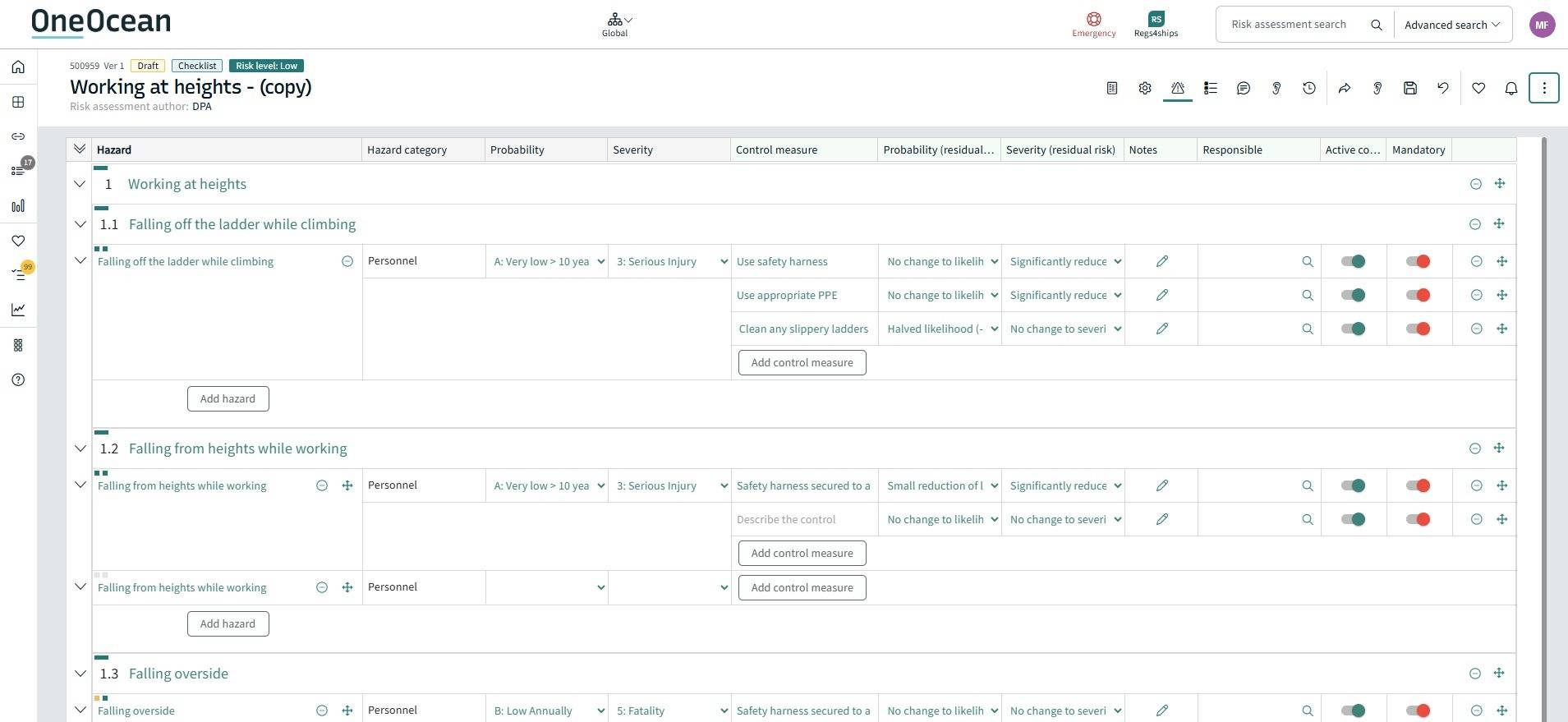
Task: Disable Active control for Clean any slippery ladders
Action: (1353, 329)
